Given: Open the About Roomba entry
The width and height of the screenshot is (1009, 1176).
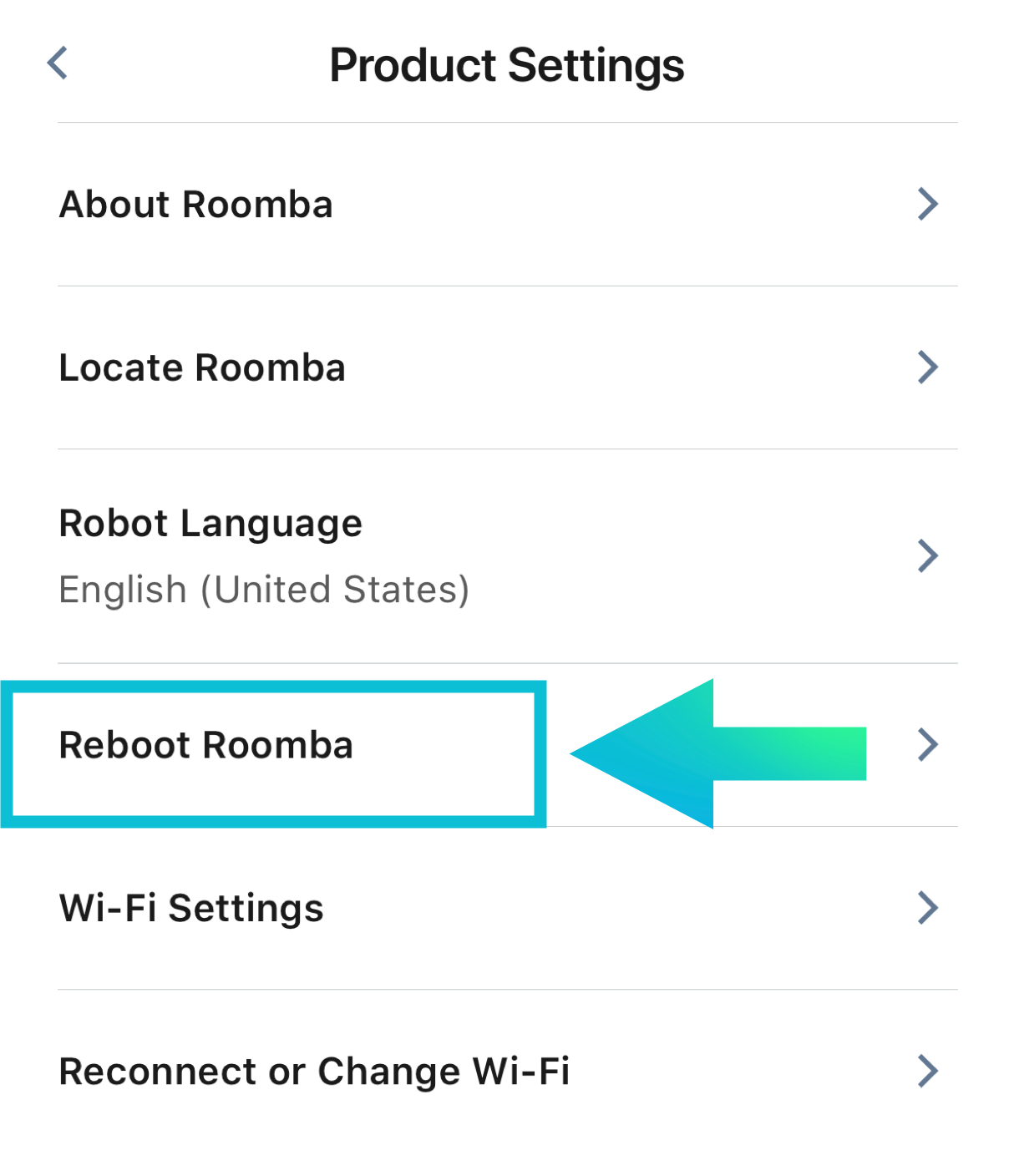Looking at the screenshot, I should click(196, 205).
